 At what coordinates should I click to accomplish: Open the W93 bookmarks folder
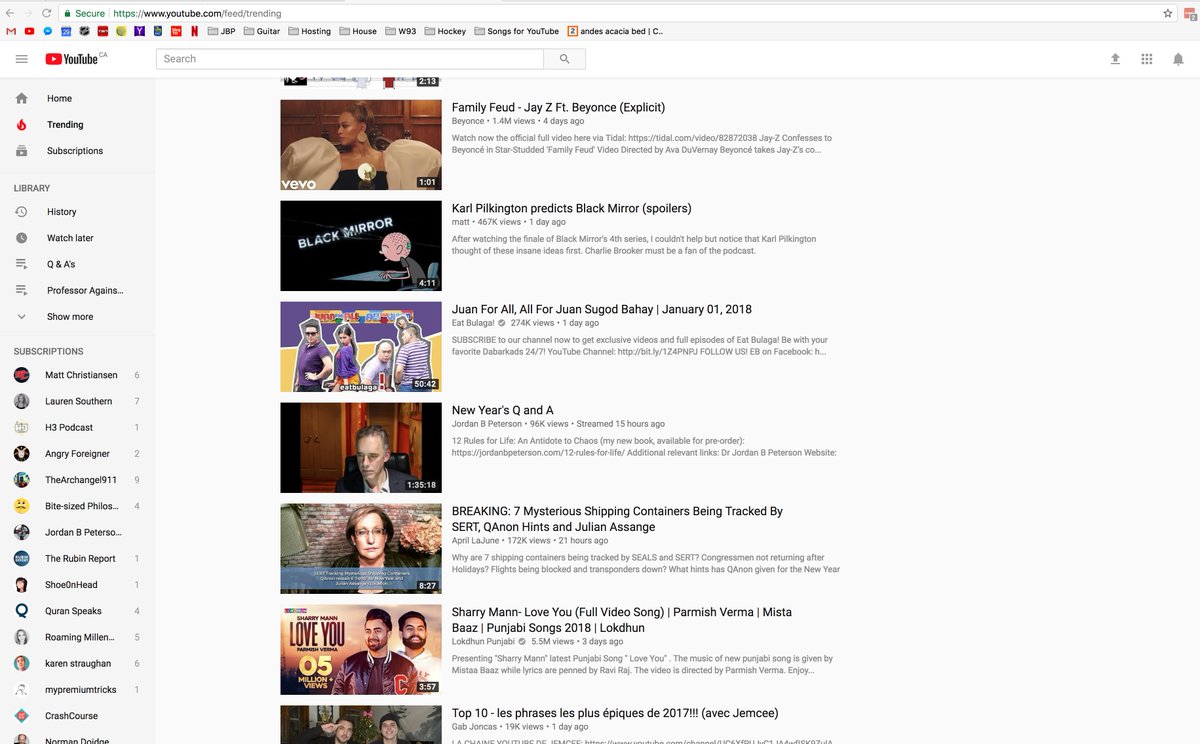[x=401, y=31]
